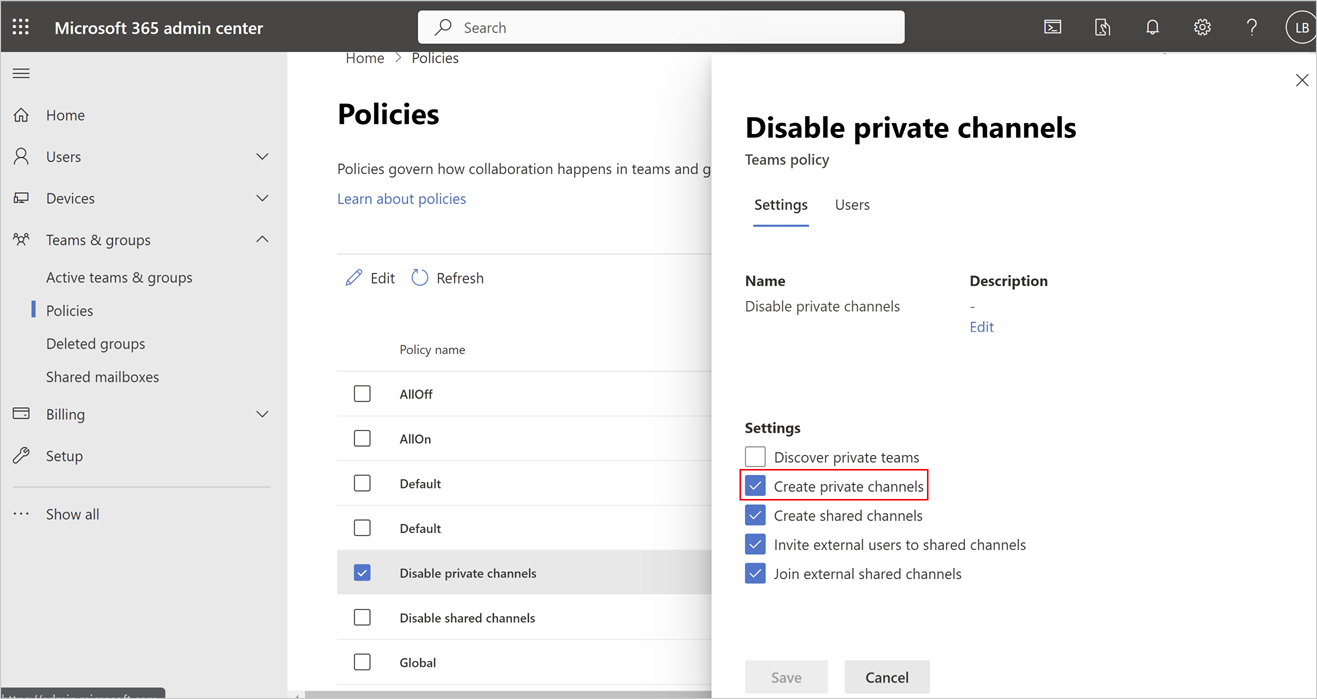
Task: Open Active teams & groups
Action: point(119,277)
